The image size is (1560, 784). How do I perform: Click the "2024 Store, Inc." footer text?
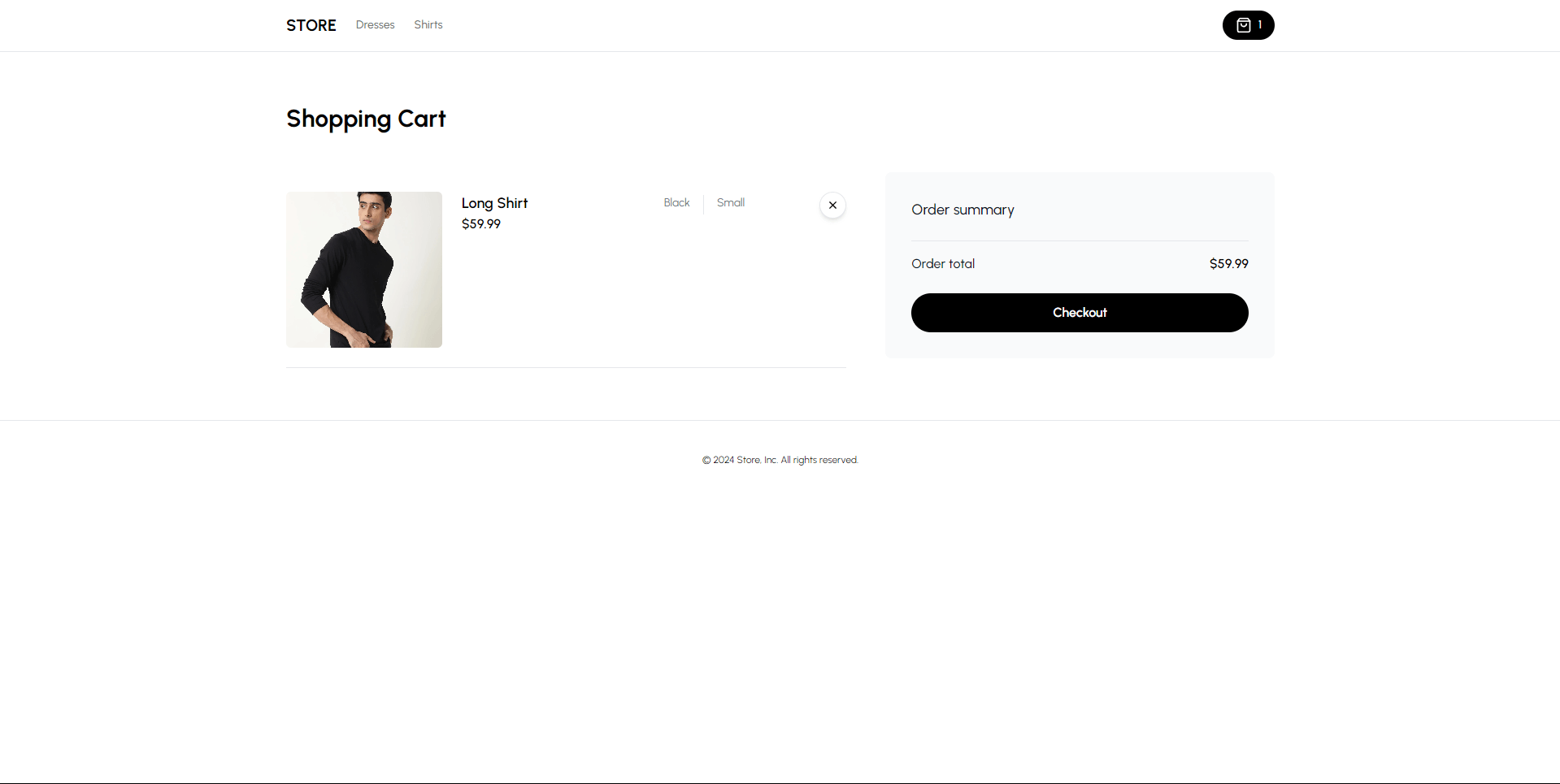[x=745, y=461]
